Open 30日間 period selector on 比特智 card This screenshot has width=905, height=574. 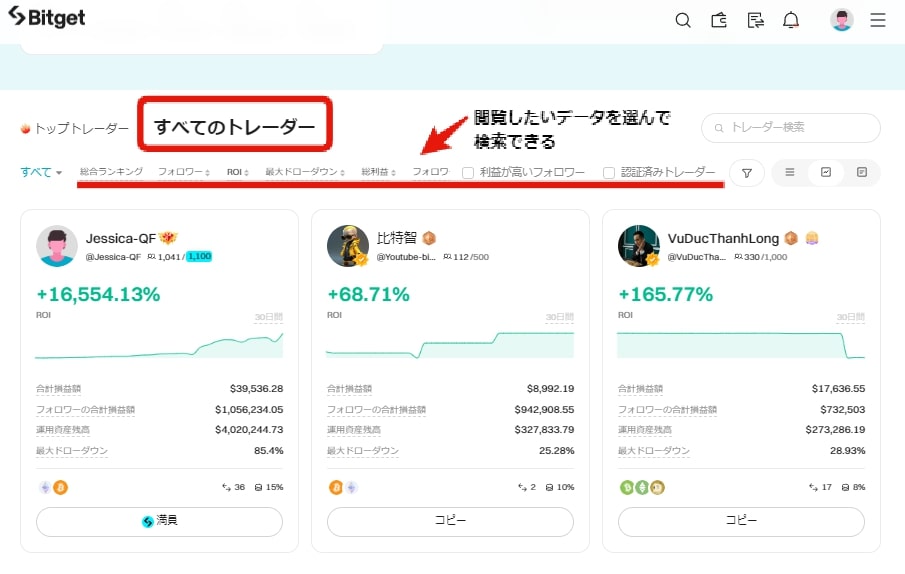tap(559, 317)
